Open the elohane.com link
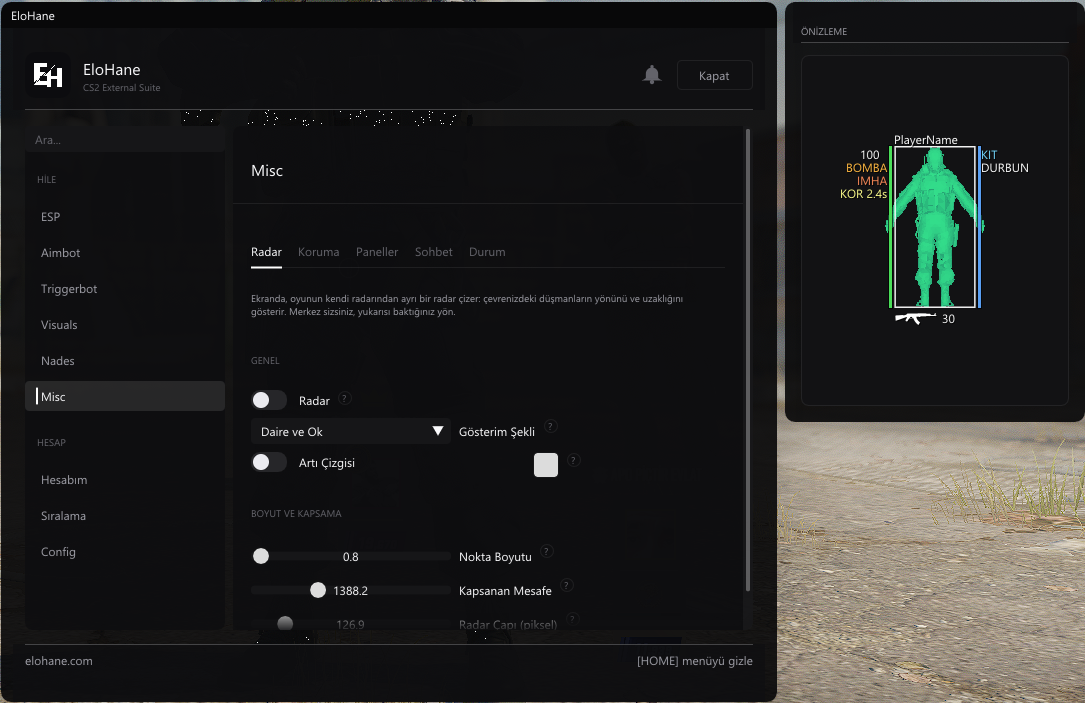1085x703 pixels. tap(59, 661)
